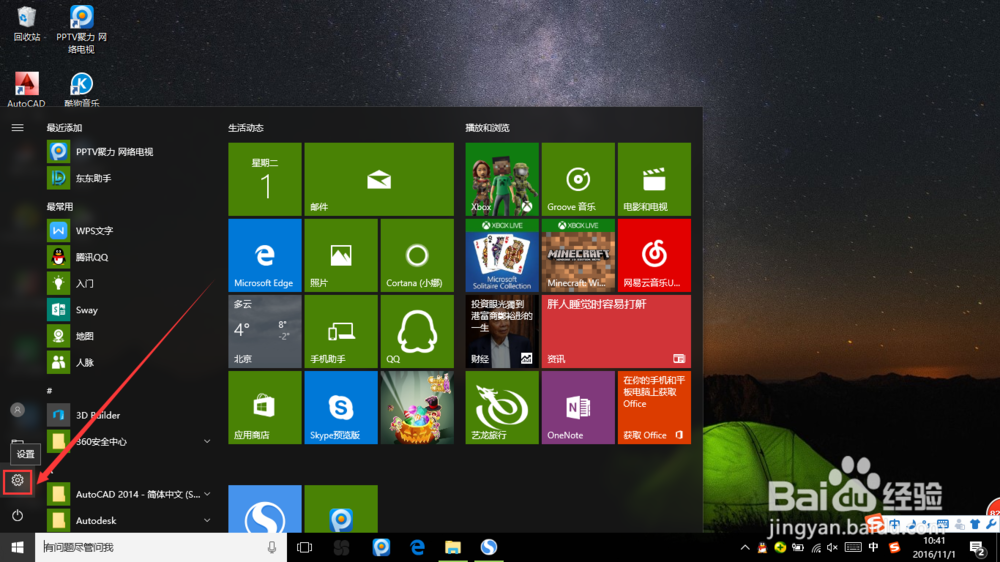1000x562 pixels.
Task: Expand the 360安全中心 folder chevron
Action: [x=207, y=441]
